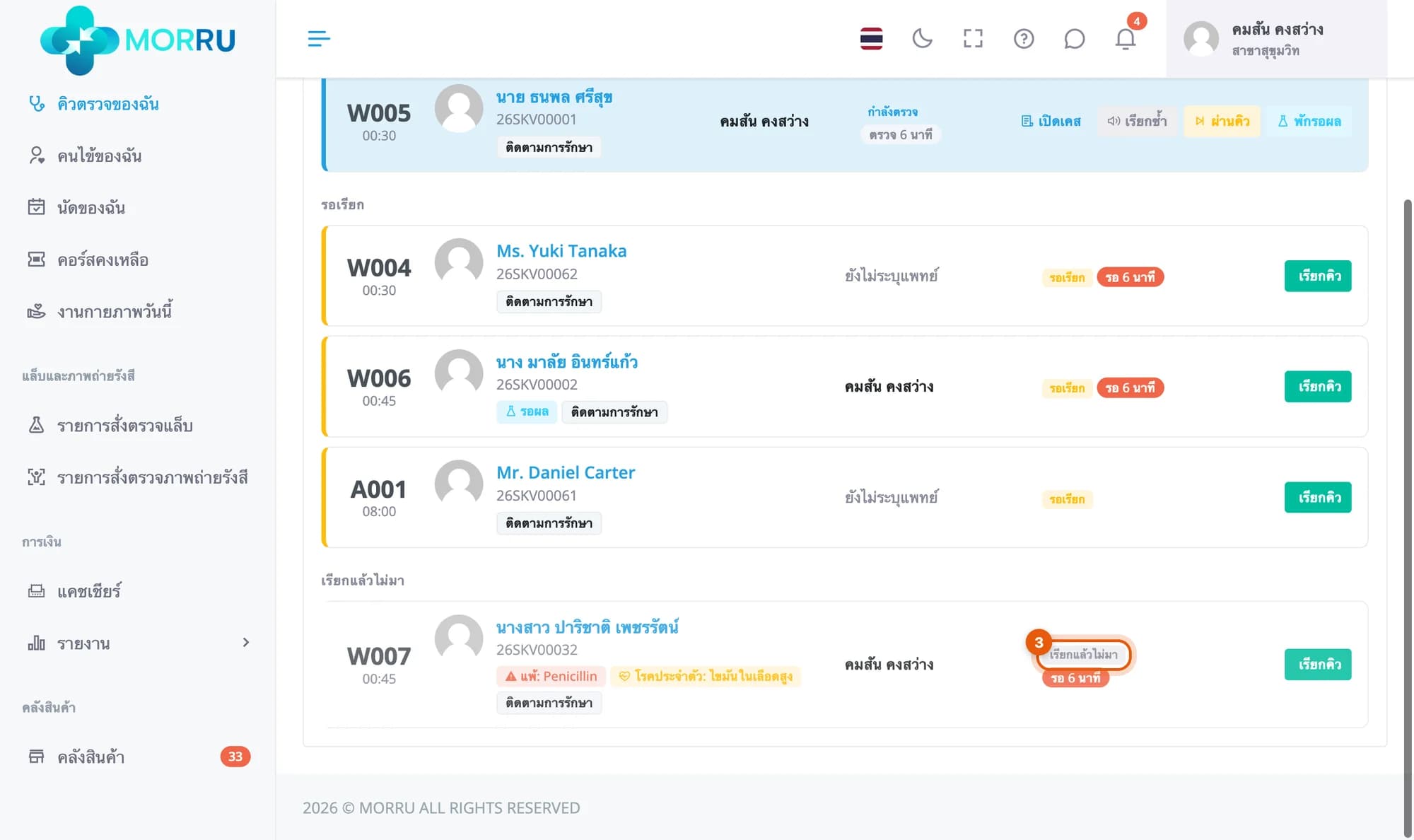Click the โรคประจำตัว: ไขมันในเลือดสูง tag
Viewport: 1414px width, 840px height.
click(706, 677)
